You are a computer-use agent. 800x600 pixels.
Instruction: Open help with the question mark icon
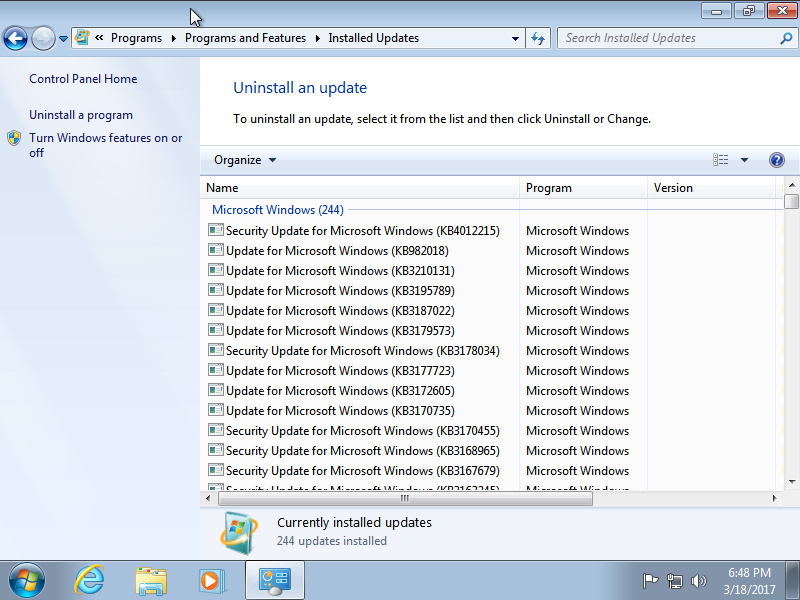pyautogui.click(x=777, y=160)
